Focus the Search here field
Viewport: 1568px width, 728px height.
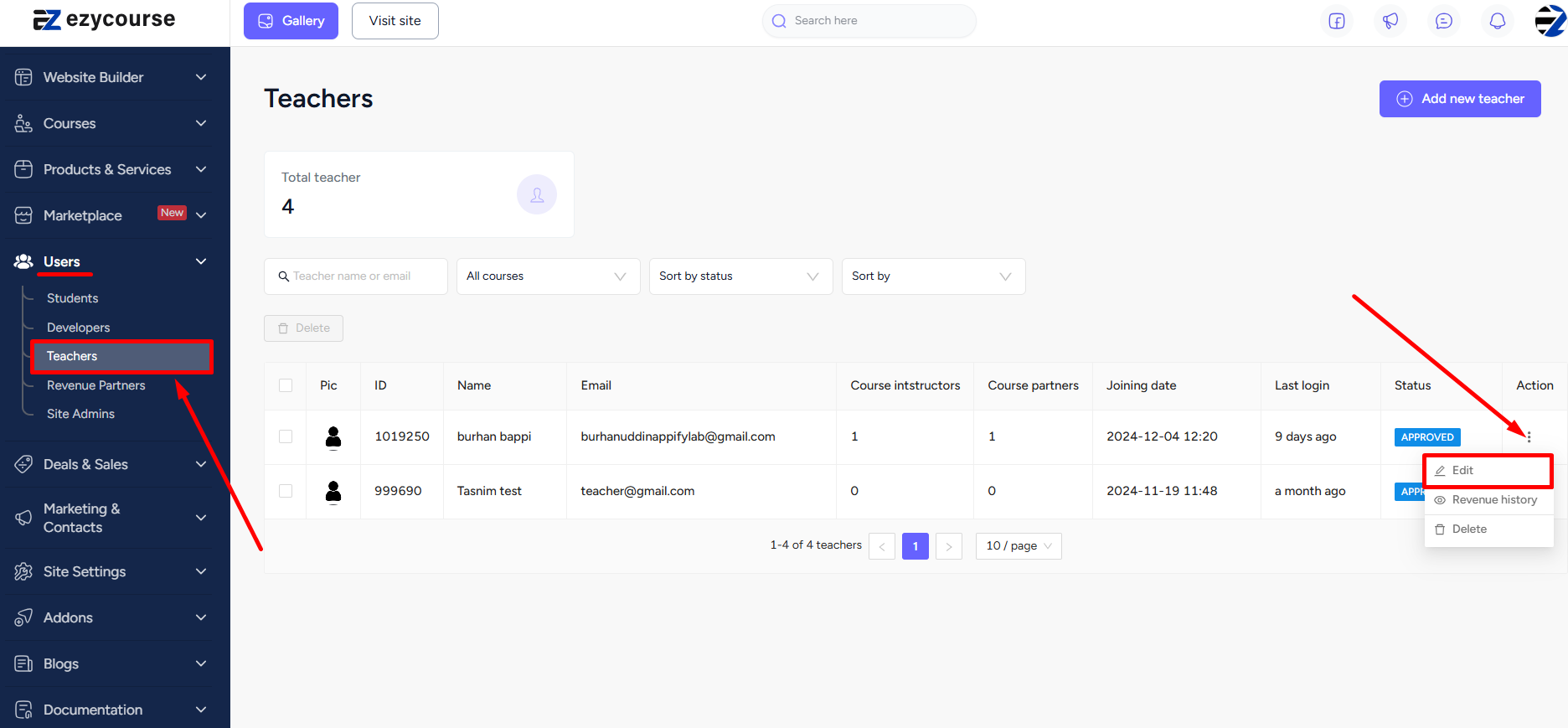coord(869,21)
